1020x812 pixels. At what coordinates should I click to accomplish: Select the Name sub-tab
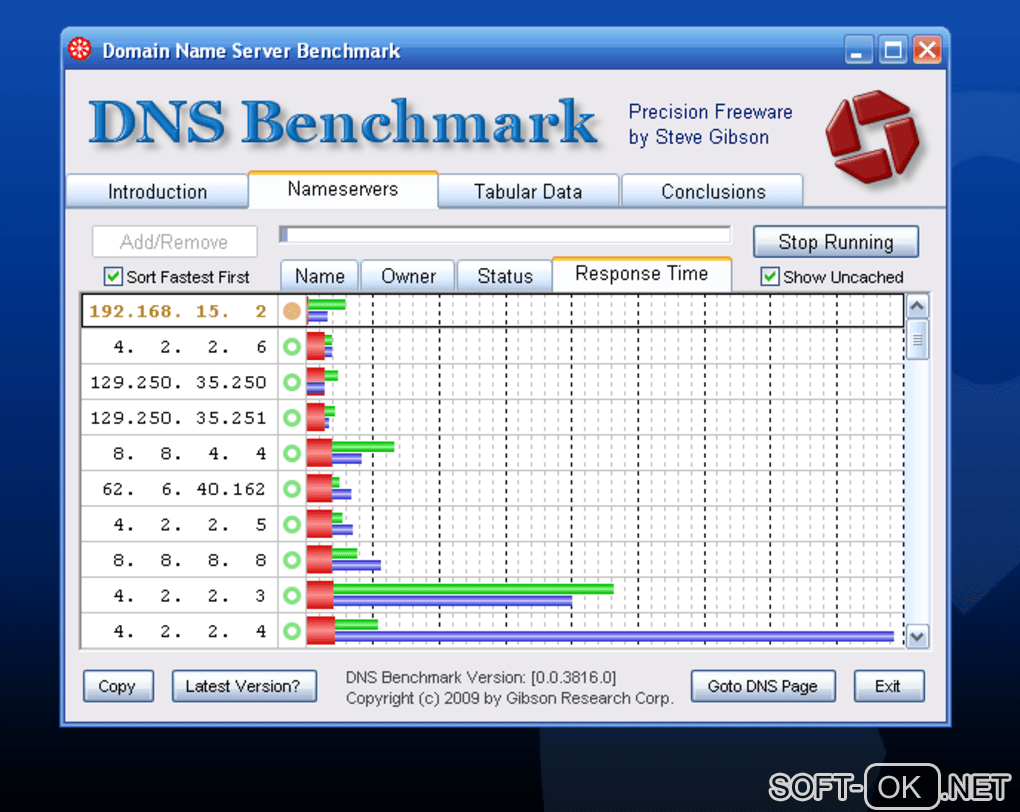click(319, 276)
